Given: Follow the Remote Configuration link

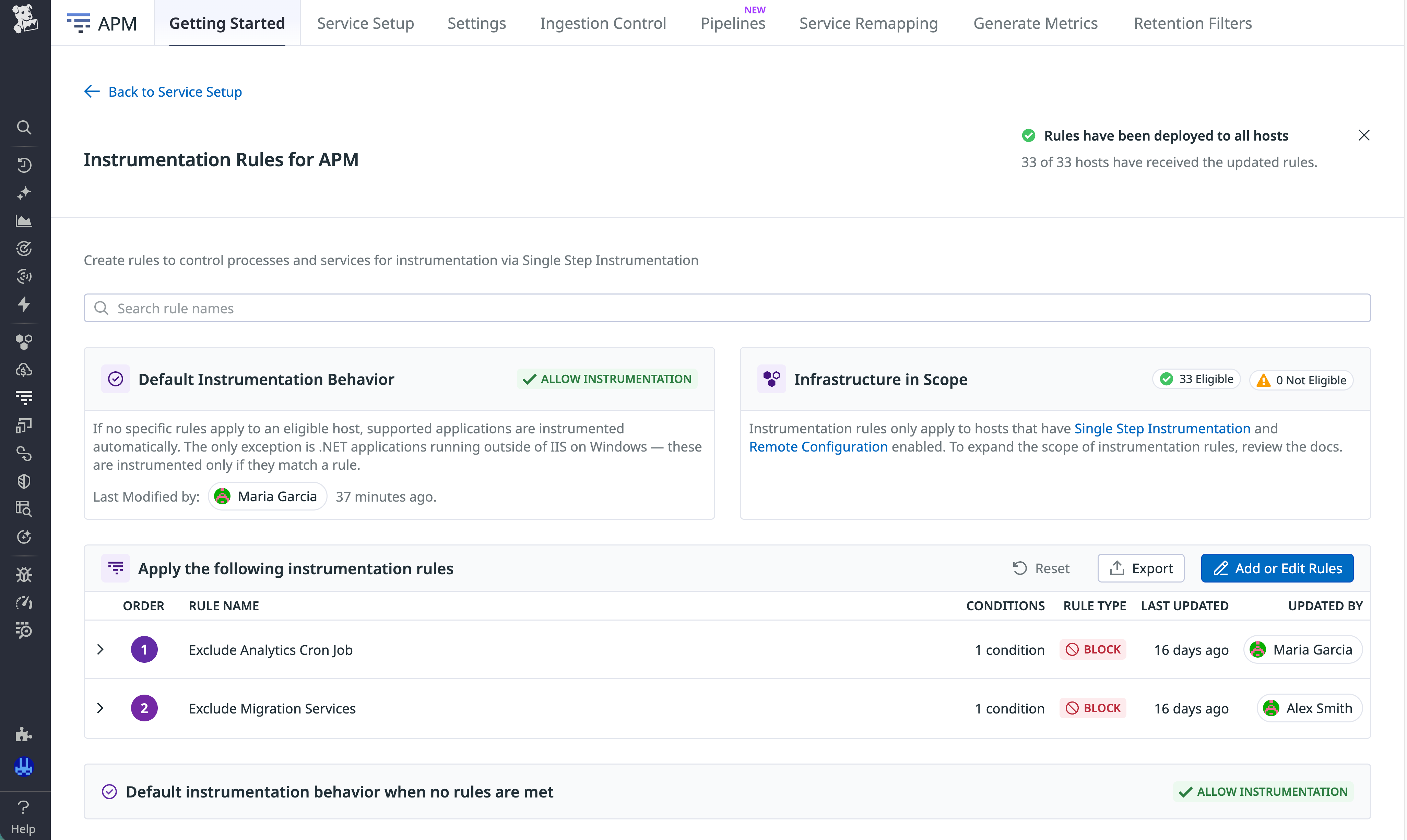Looking at the screenshot, I should (x=818, y=447).
